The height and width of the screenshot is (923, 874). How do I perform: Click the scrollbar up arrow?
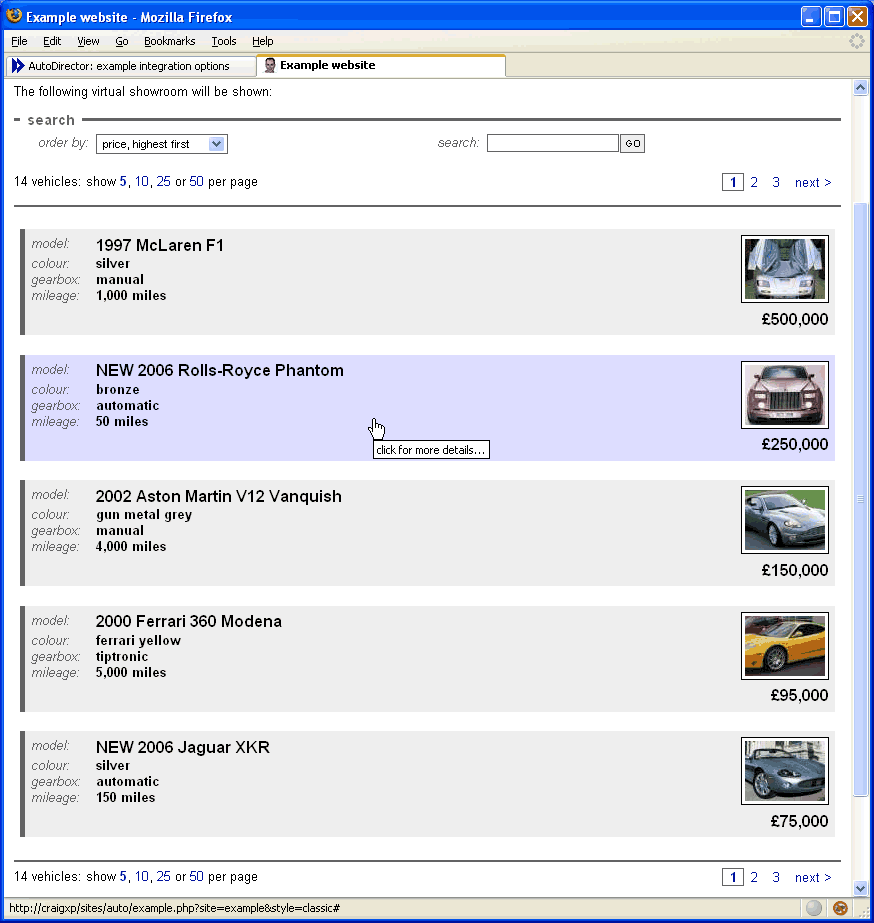coord(860,88)
